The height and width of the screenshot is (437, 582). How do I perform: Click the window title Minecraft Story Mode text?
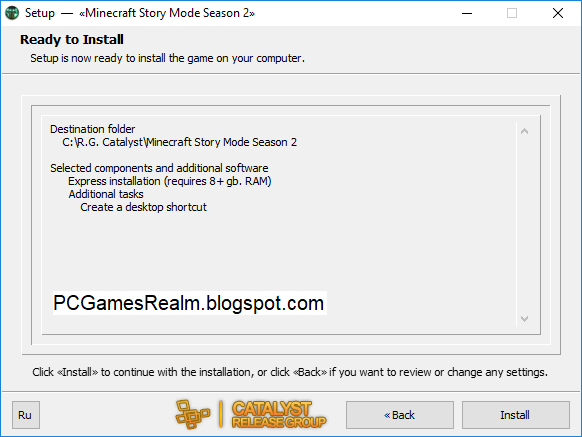(167, 13)
